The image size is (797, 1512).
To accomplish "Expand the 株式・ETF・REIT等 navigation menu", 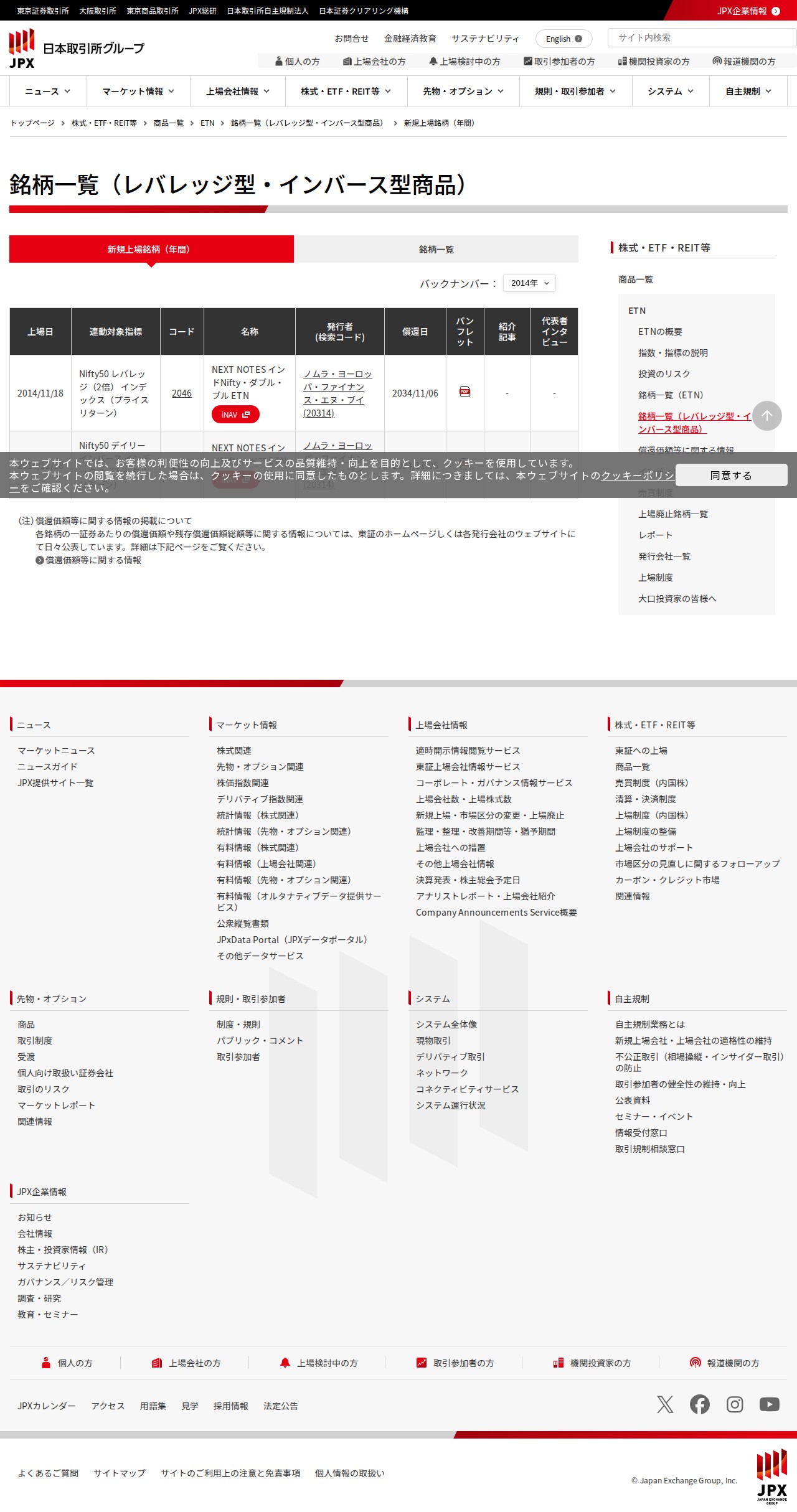I will click(346, 91).
